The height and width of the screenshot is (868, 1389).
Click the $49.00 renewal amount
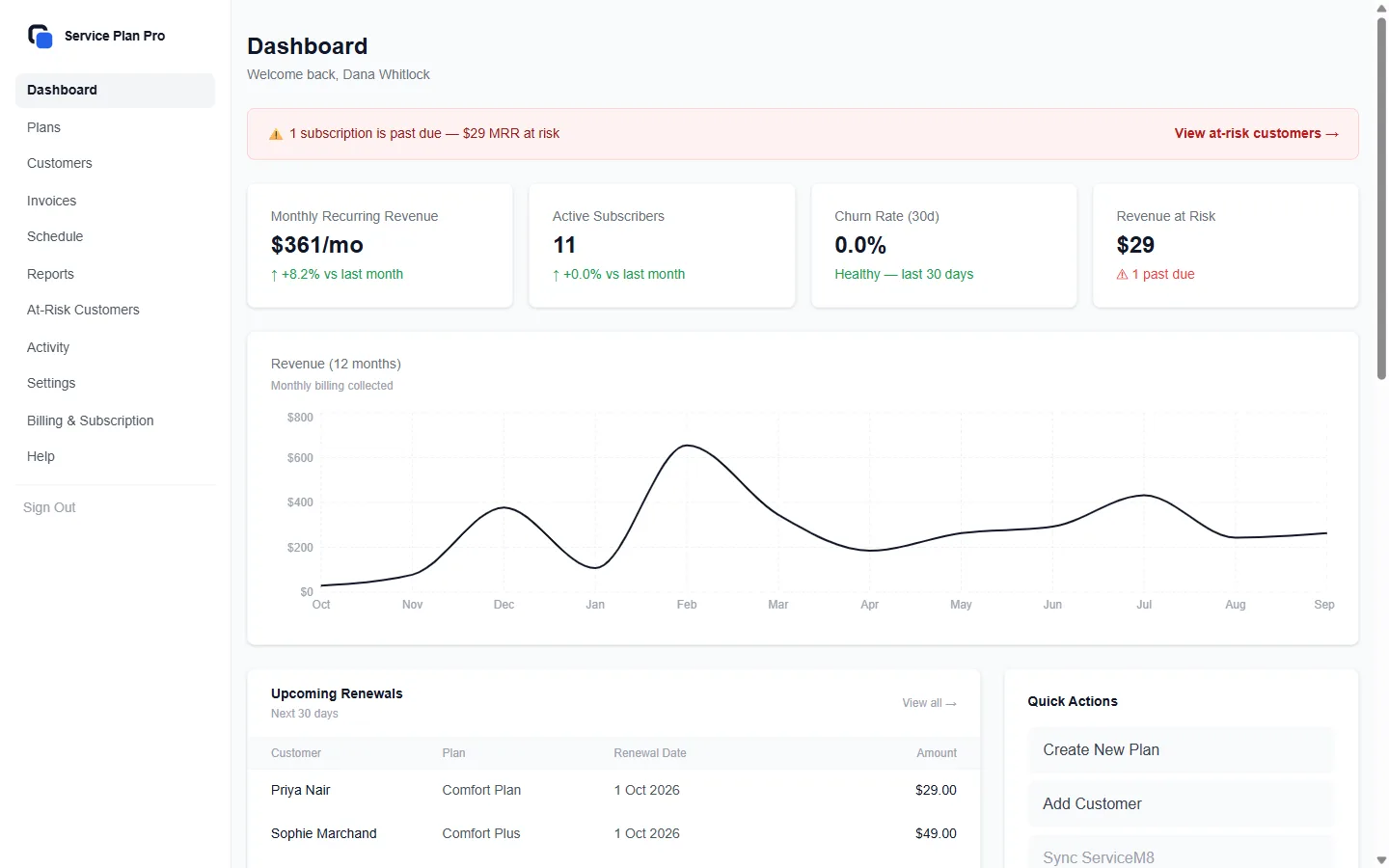(x=936, y=834)
